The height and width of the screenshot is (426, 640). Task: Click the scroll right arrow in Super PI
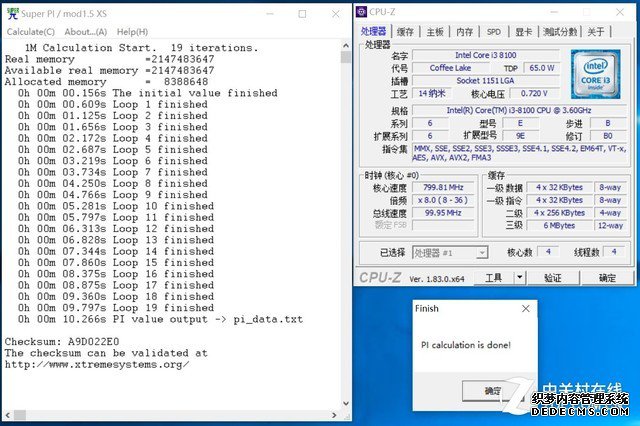[335, 415]
